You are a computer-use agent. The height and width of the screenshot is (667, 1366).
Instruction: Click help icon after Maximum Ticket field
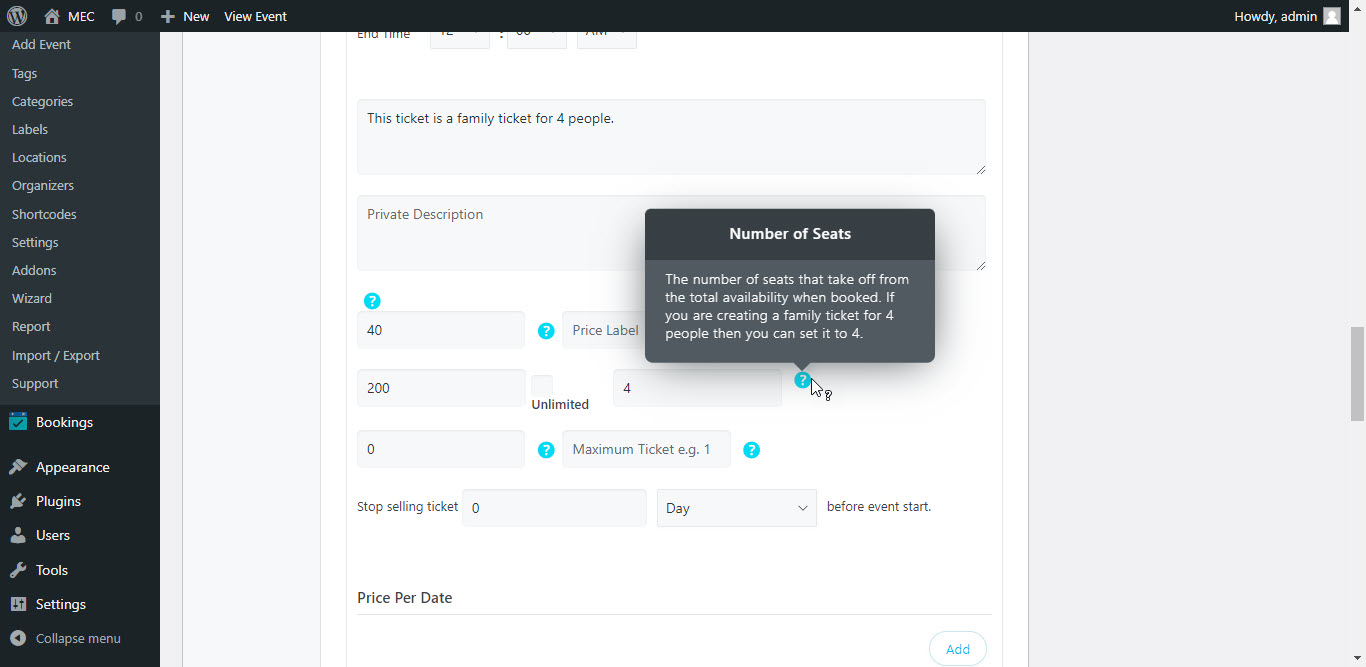point(752,450)
